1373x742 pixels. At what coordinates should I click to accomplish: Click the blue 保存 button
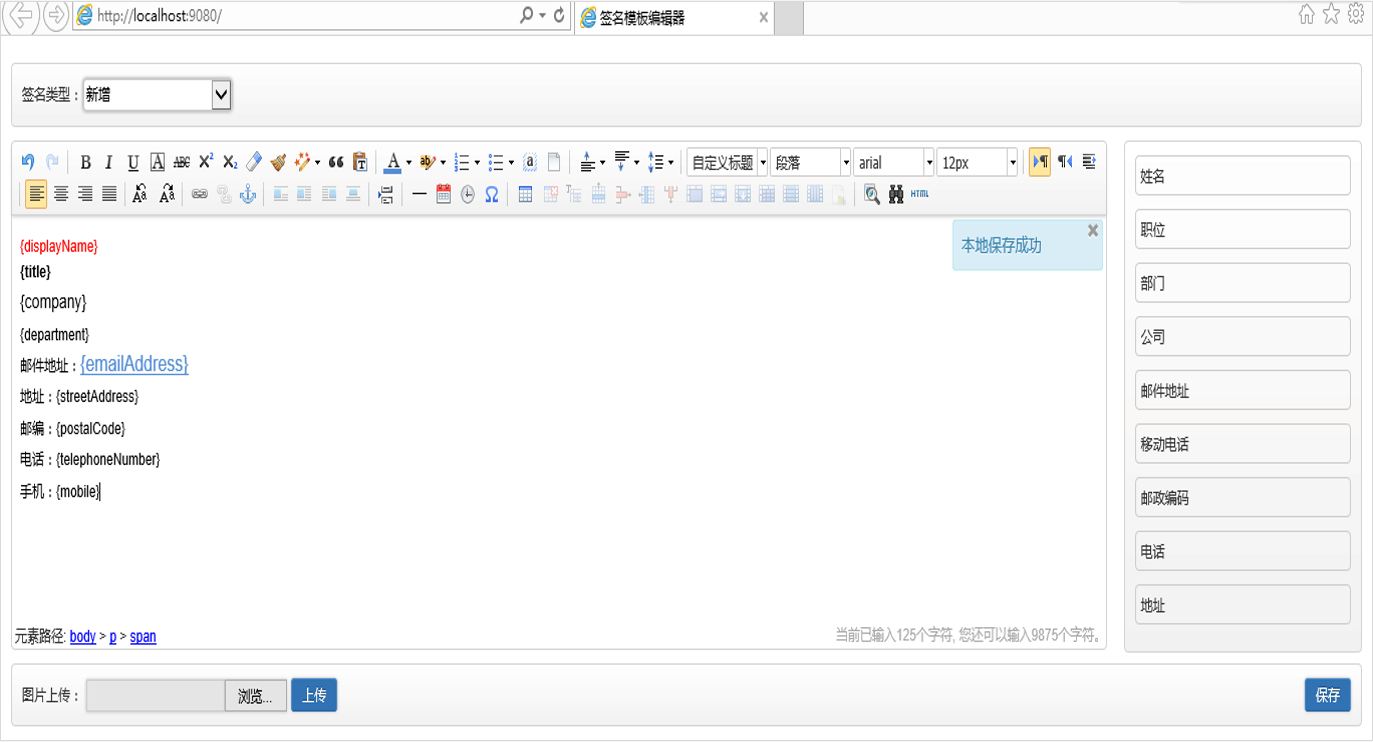click(1327, 695)
